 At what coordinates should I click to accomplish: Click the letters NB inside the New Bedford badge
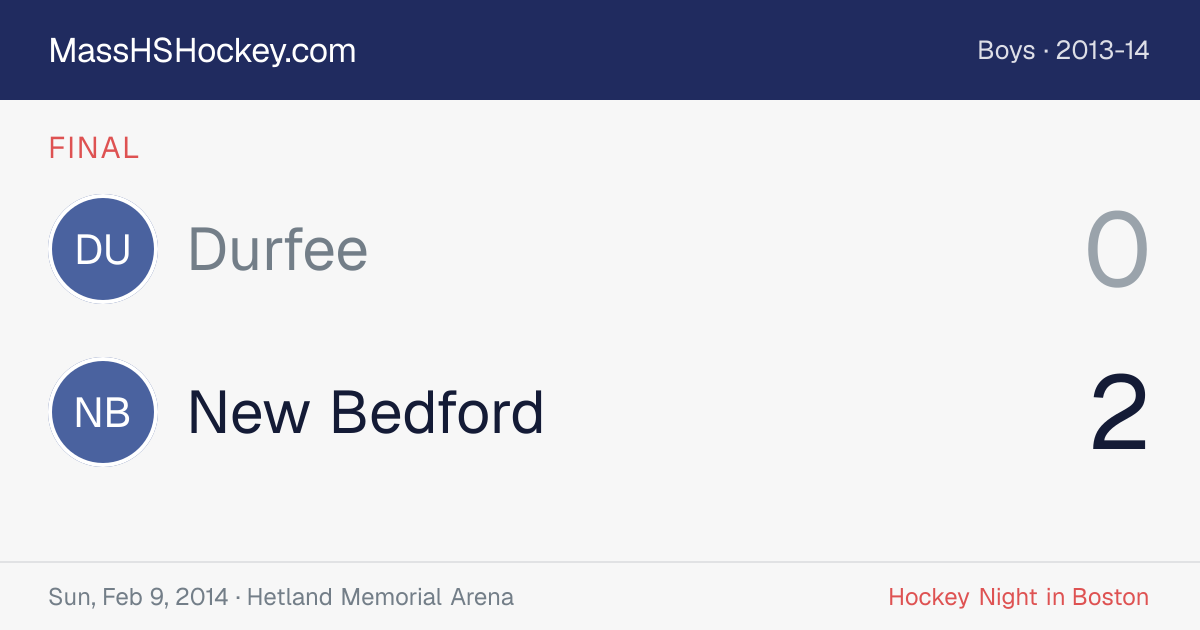103,413
